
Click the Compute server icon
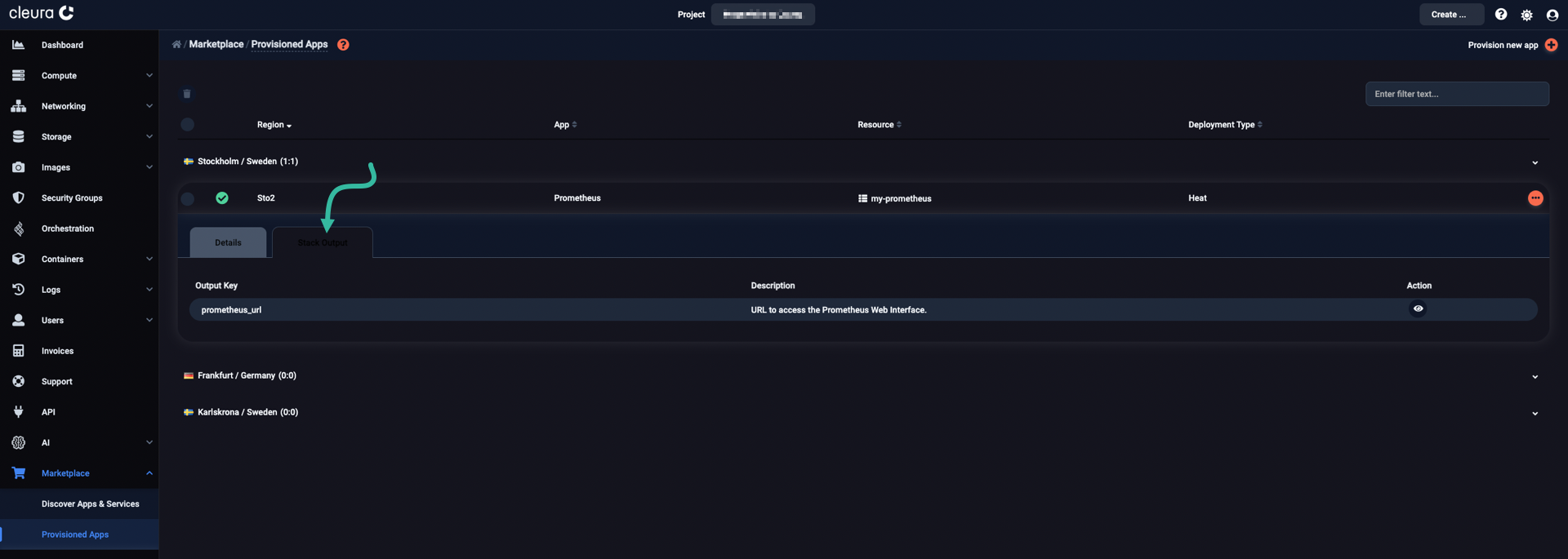click(x=18, y=75)
